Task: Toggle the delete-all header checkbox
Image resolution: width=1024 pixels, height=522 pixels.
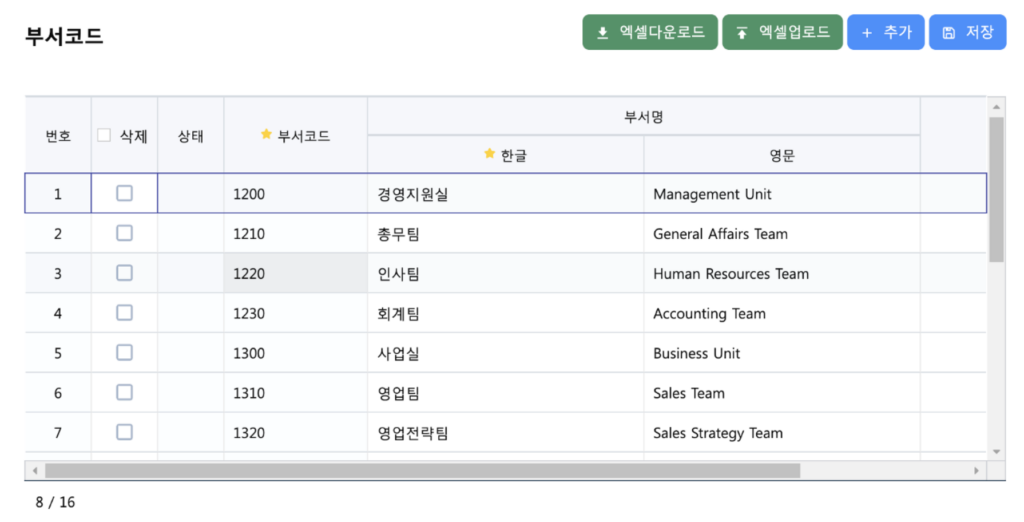Action: tap(104, 136)
